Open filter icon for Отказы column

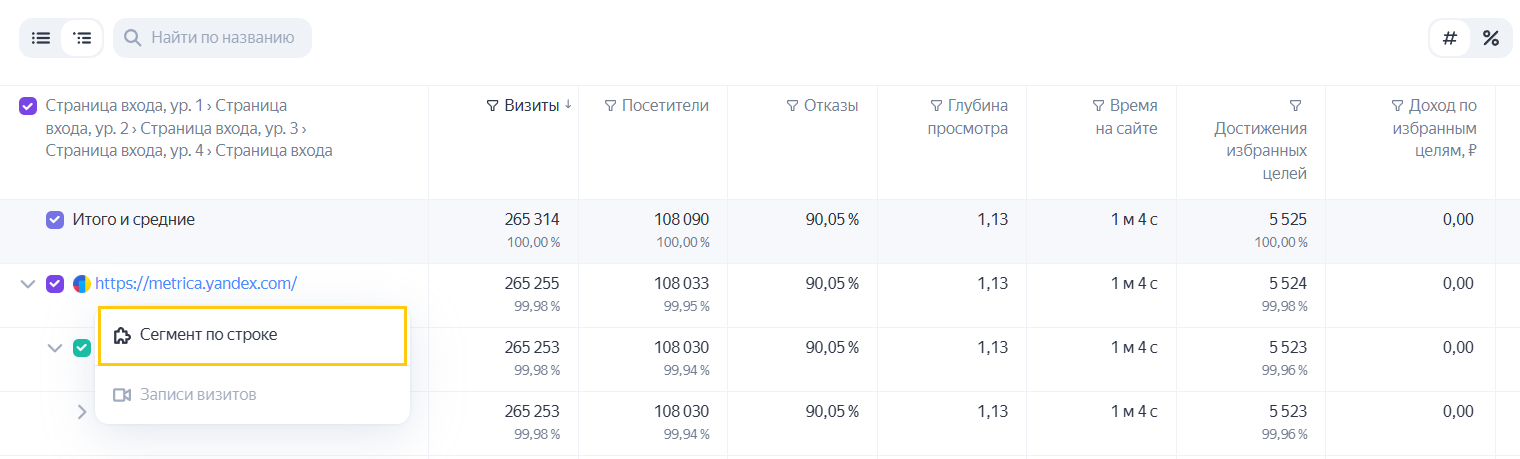point(793,105)
